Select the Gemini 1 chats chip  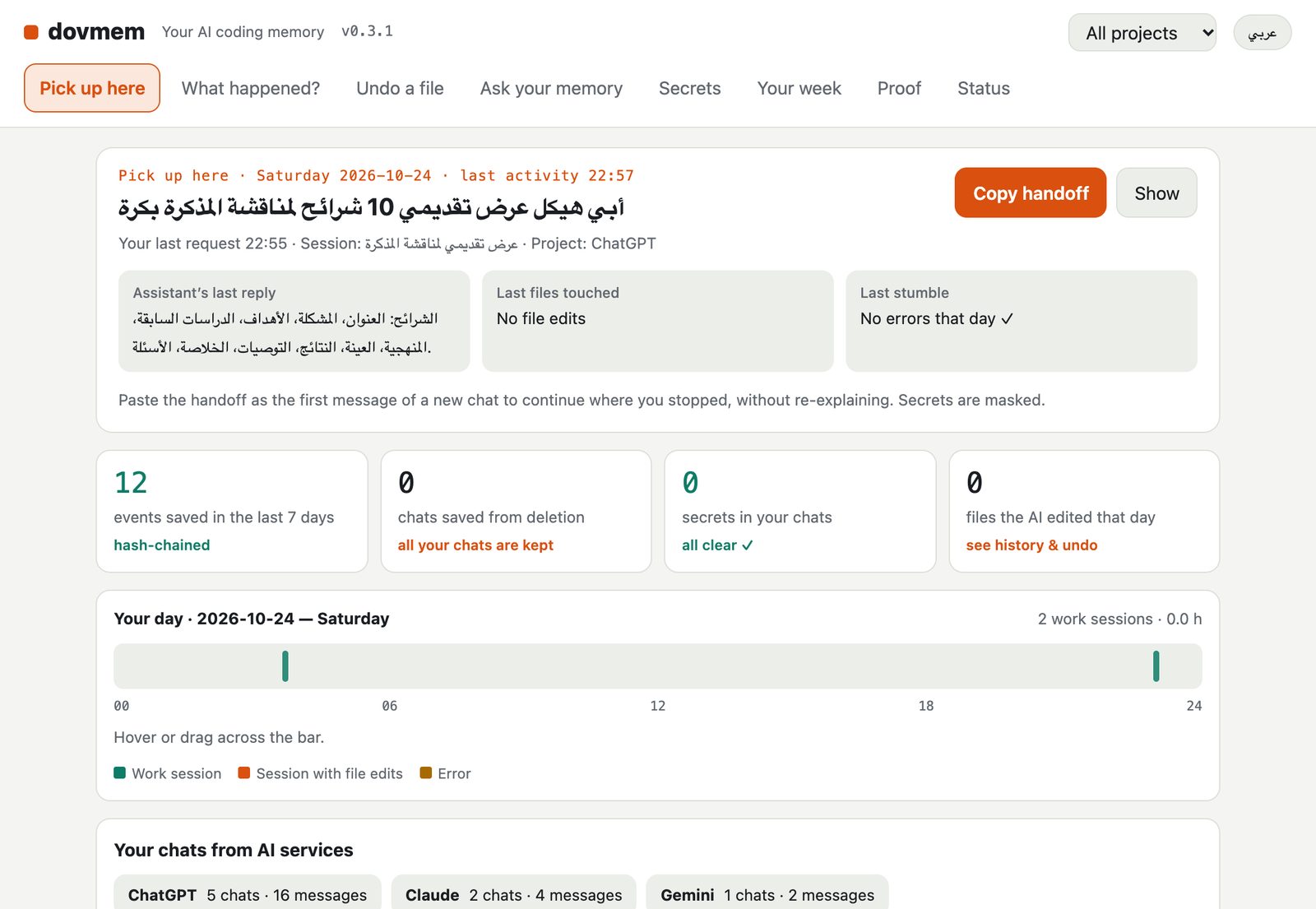(x=767, y=894)
